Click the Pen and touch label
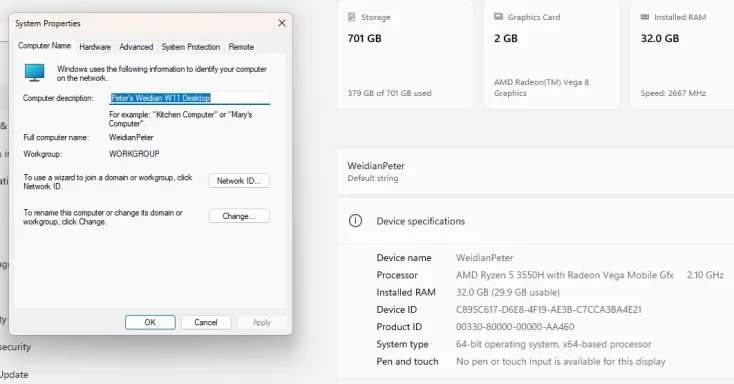Screen dimensions: 734x384 (x=407, y=362)
